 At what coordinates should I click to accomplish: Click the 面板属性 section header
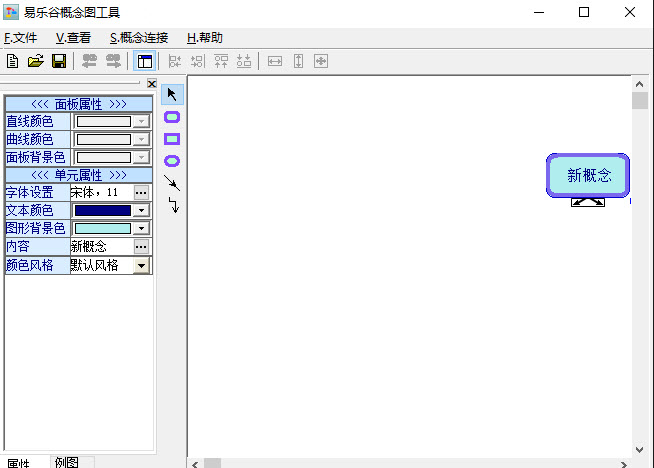coord(79,104)
